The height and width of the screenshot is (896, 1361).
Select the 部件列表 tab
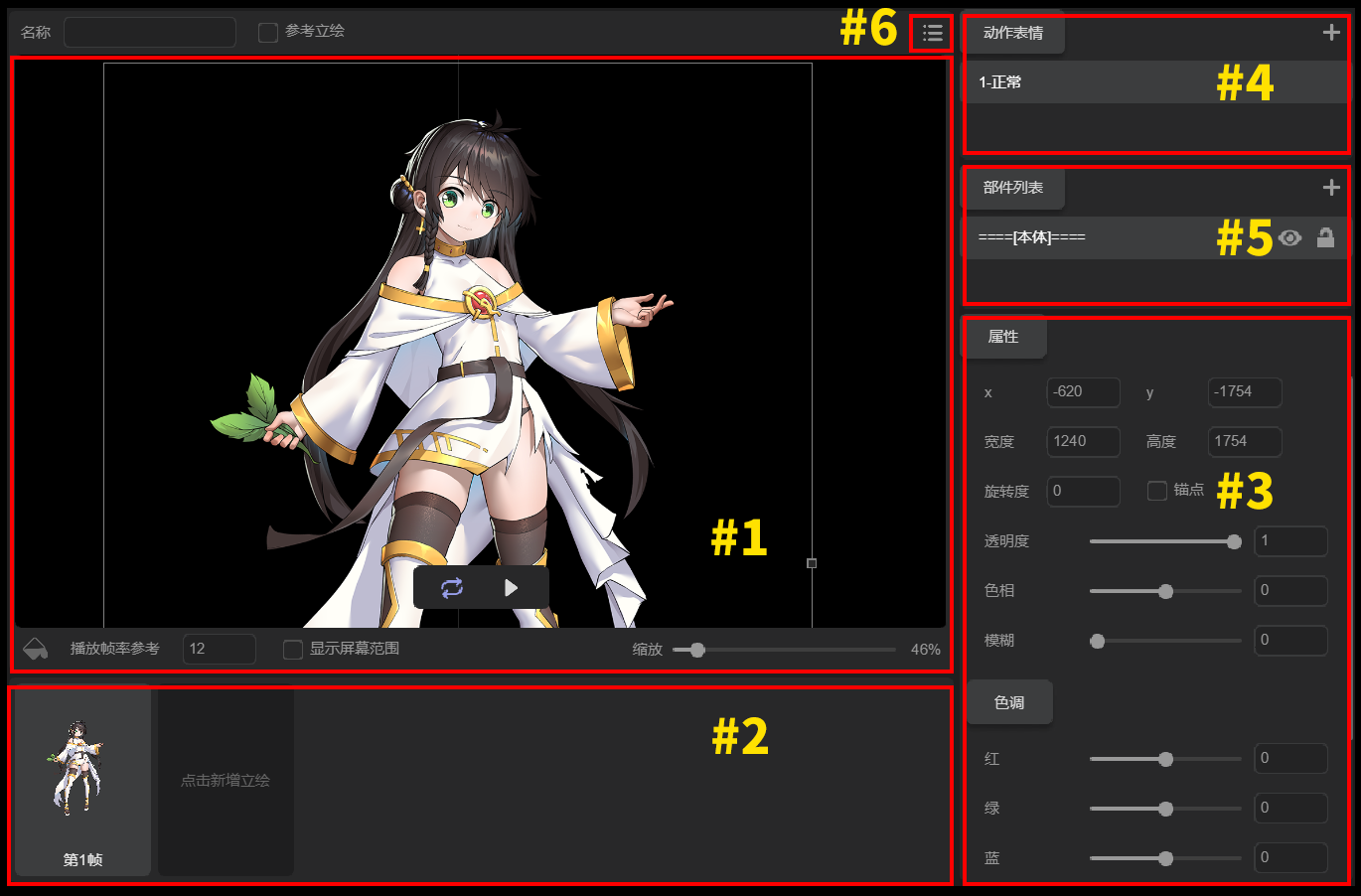coord(1013,188)
